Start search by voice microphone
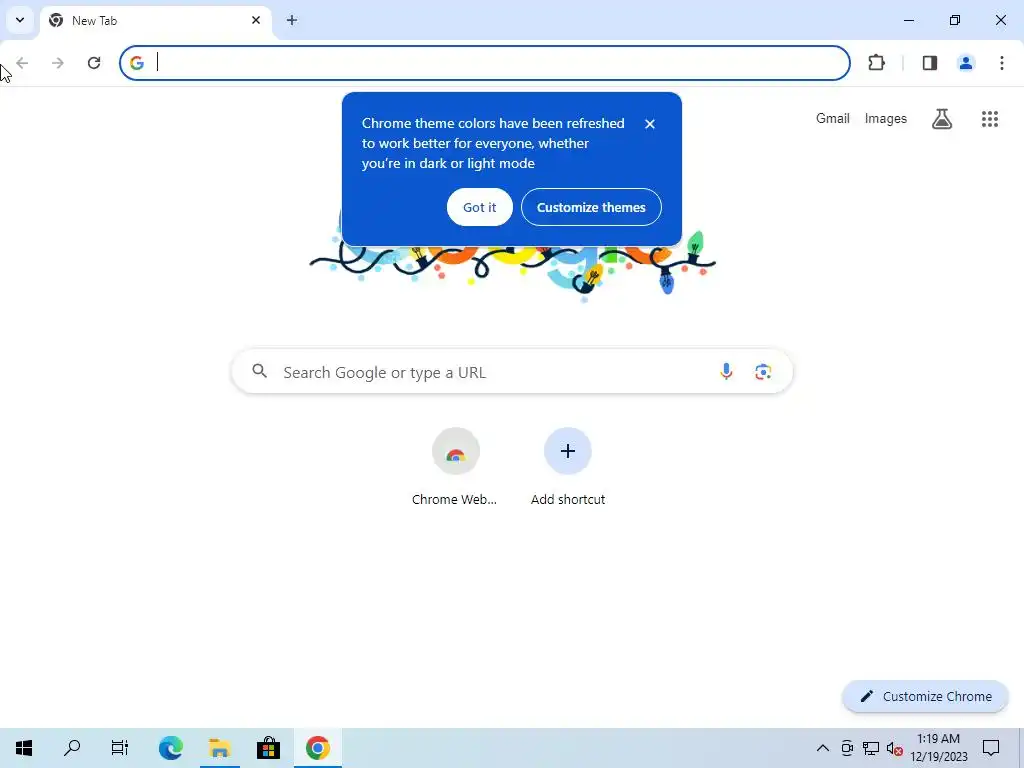 pos(726,372)
